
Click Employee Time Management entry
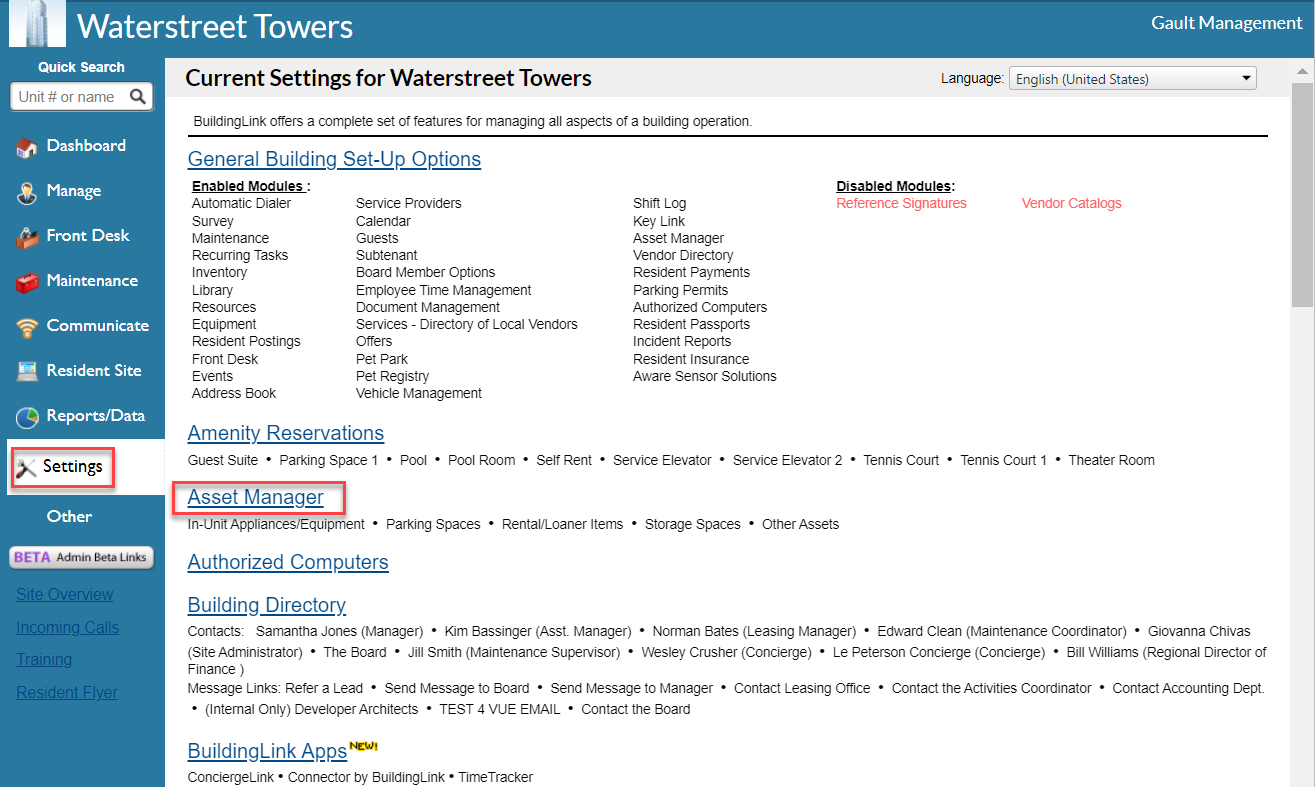tap(444, 290)
